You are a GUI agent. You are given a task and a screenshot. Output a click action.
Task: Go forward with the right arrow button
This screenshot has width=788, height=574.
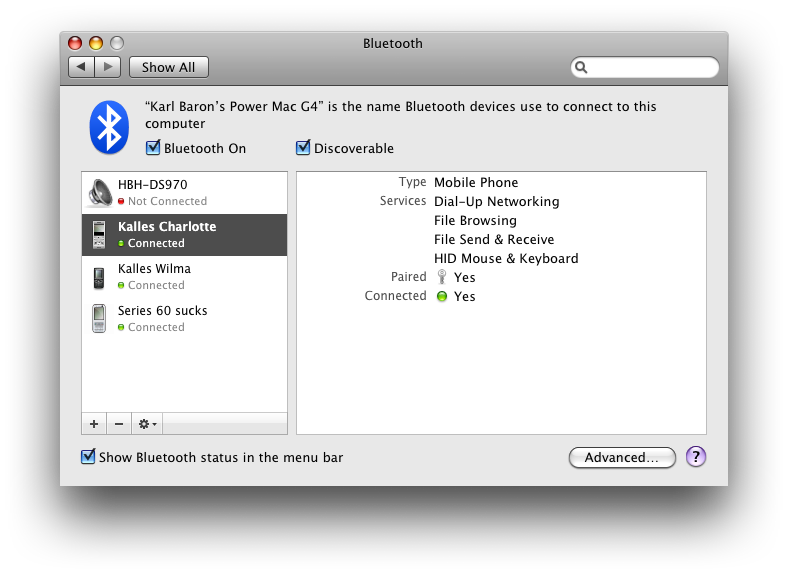(108, 67)
